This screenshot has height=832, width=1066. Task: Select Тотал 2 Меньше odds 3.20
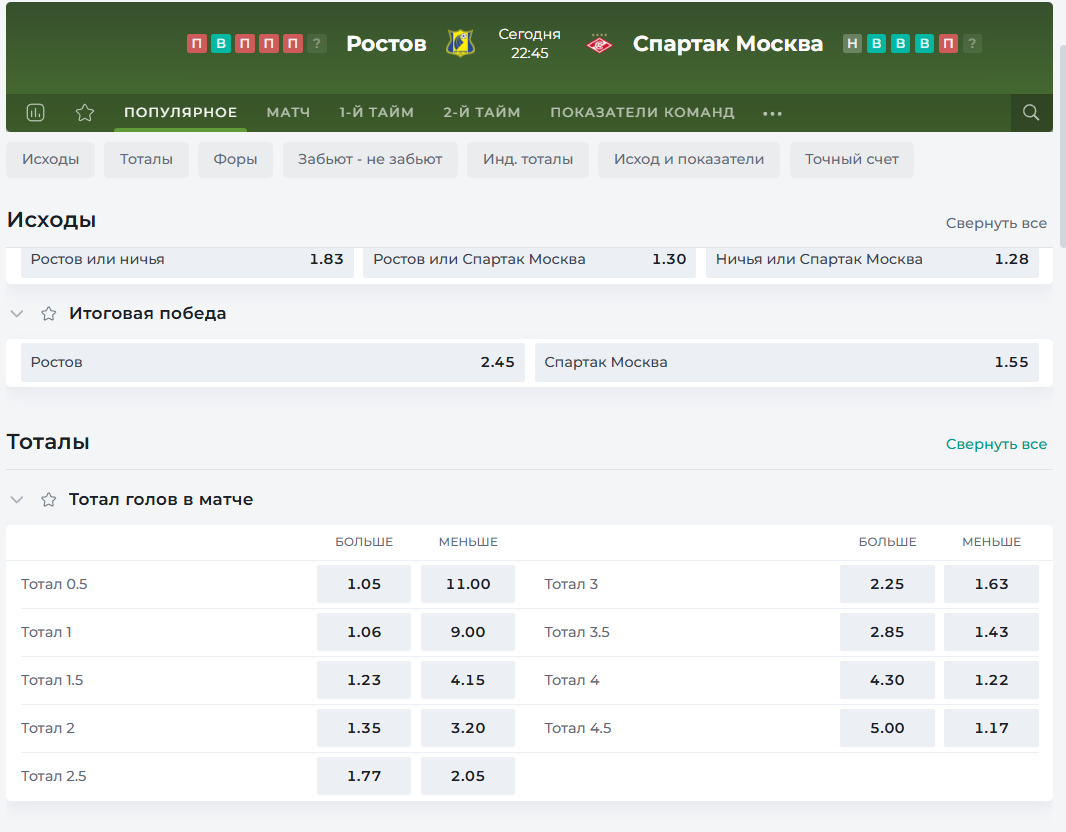[x=468, y=728]
